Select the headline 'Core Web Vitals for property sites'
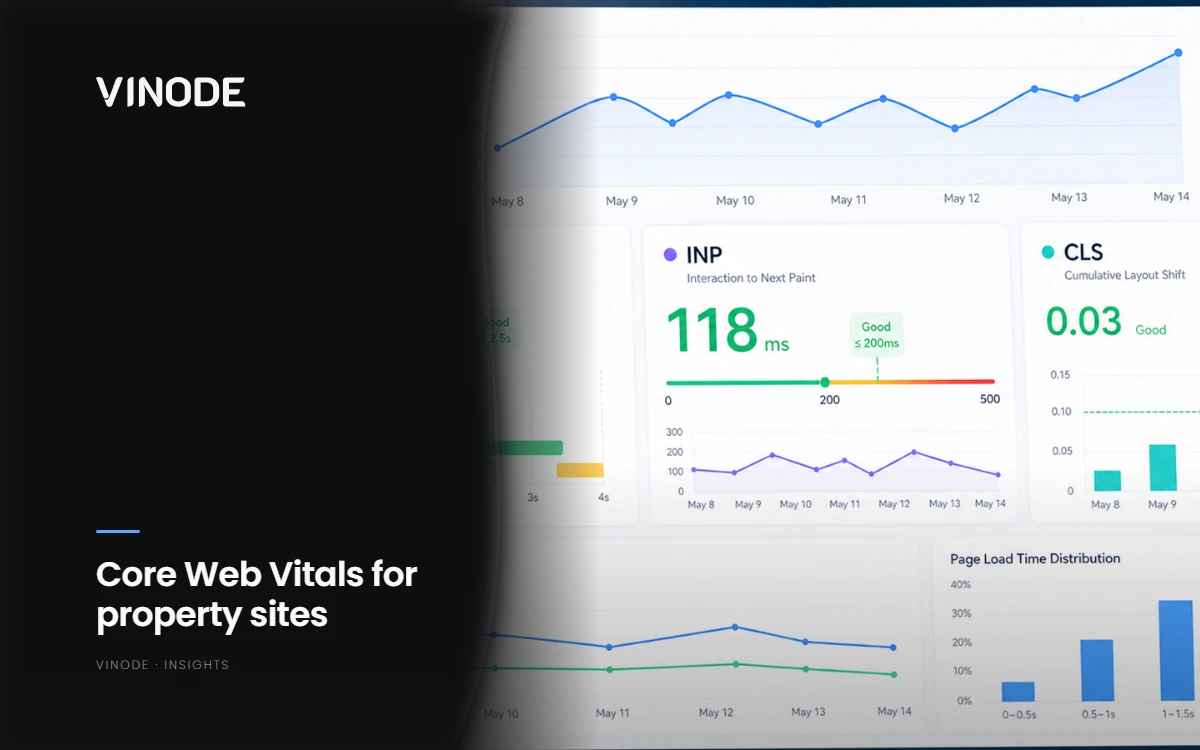 (x=256, y=594)
